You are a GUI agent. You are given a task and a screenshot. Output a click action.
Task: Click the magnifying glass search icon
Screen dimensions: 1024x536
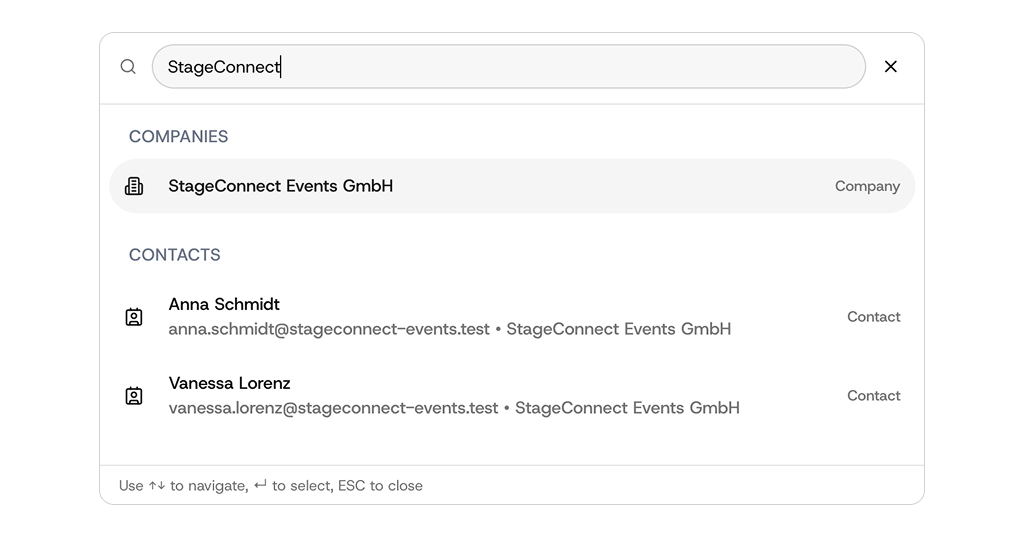tap(128, 67)
